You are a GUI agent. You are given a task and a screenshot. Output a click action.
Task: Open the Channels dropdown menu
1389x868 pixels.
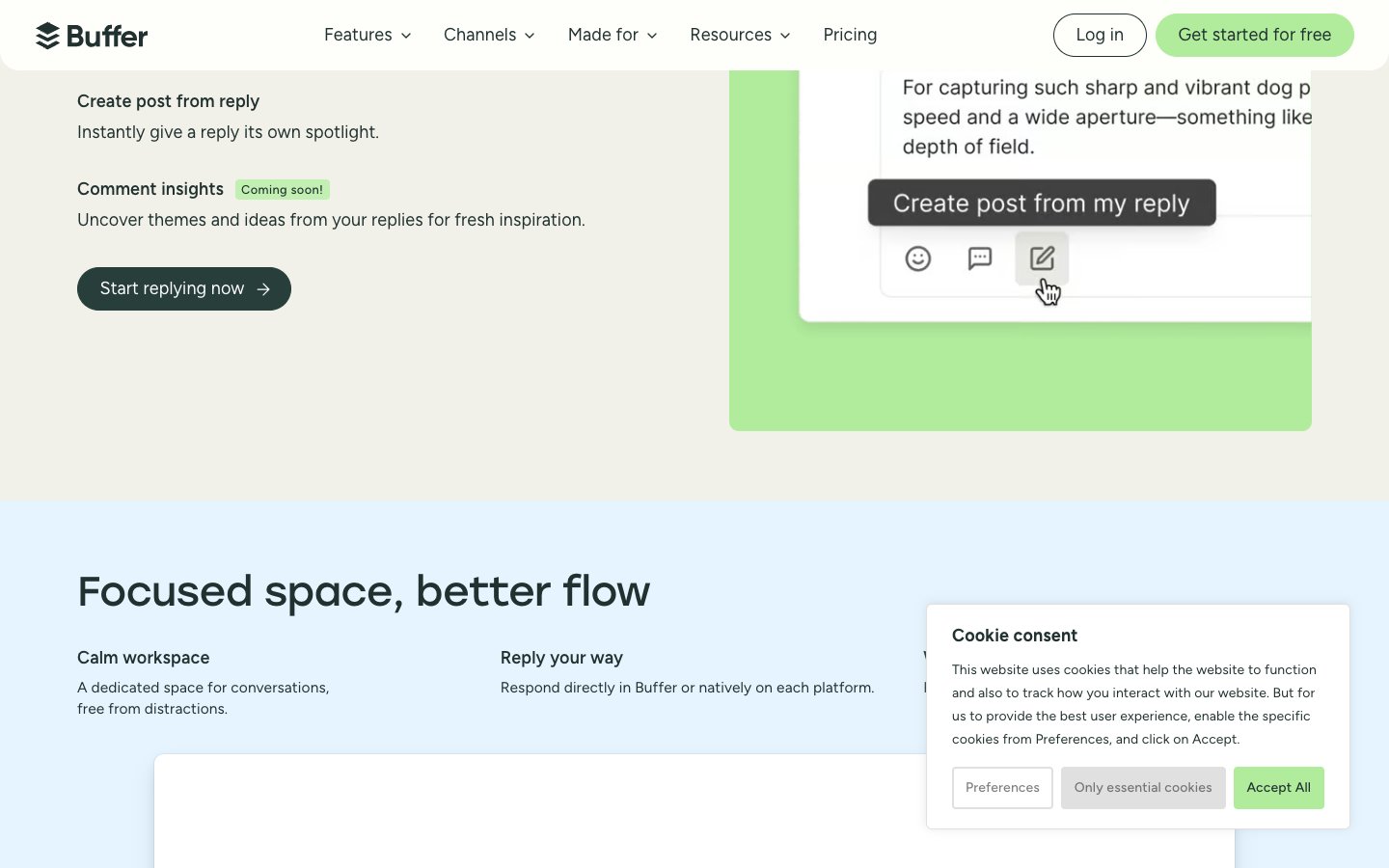(x=489, y=35)
